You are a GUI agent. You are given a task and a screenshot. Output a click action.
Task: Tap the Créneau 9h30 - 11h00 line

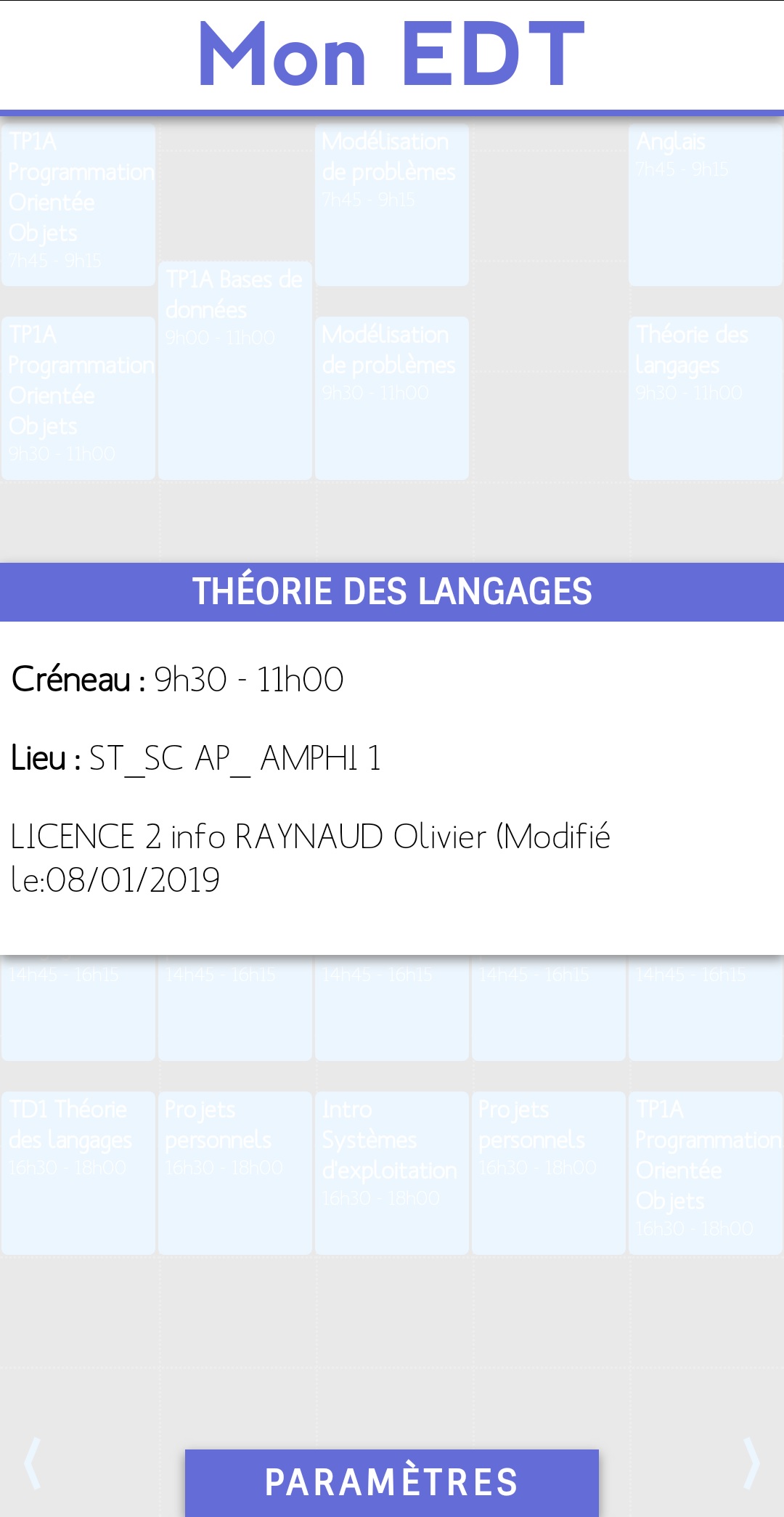tap(178, 680)
